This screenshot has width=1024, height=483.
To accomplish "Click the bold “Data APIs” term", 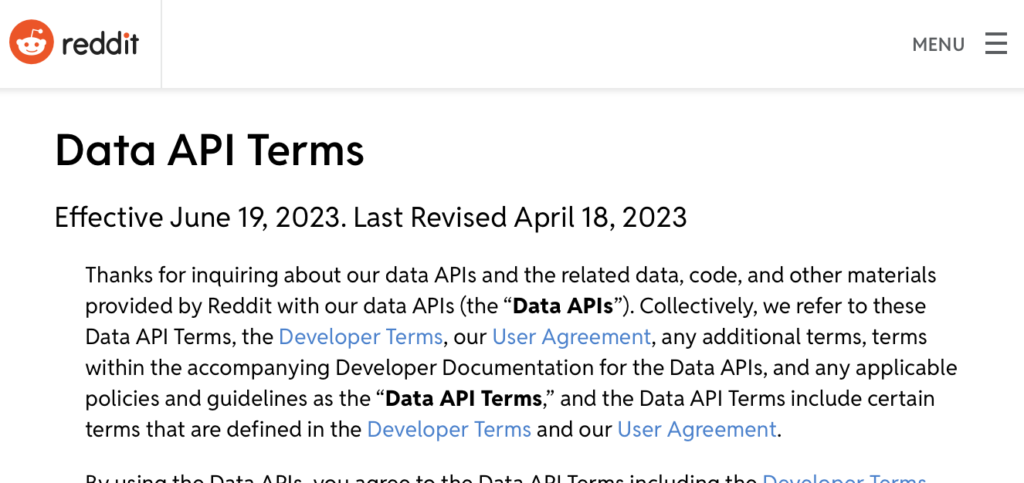I will (x=563, y=306).
